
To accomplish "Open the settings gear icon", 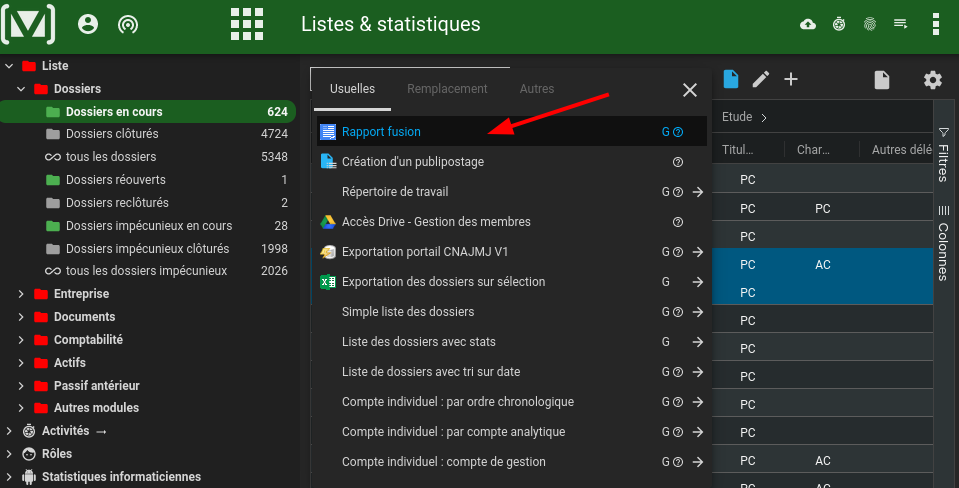I will pos(932,80).
